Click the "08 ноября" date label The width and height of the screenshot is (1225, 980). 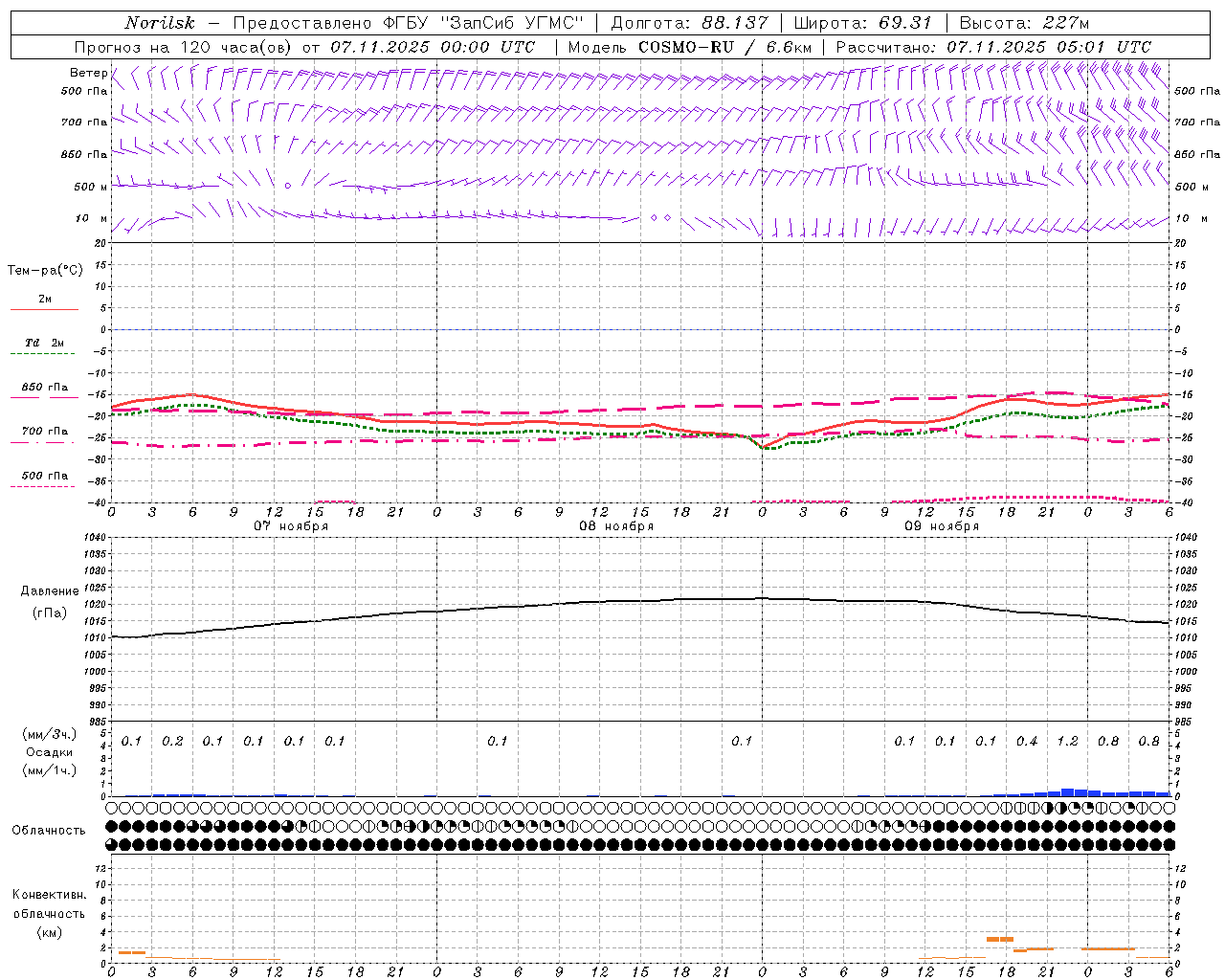coord(616,526)
